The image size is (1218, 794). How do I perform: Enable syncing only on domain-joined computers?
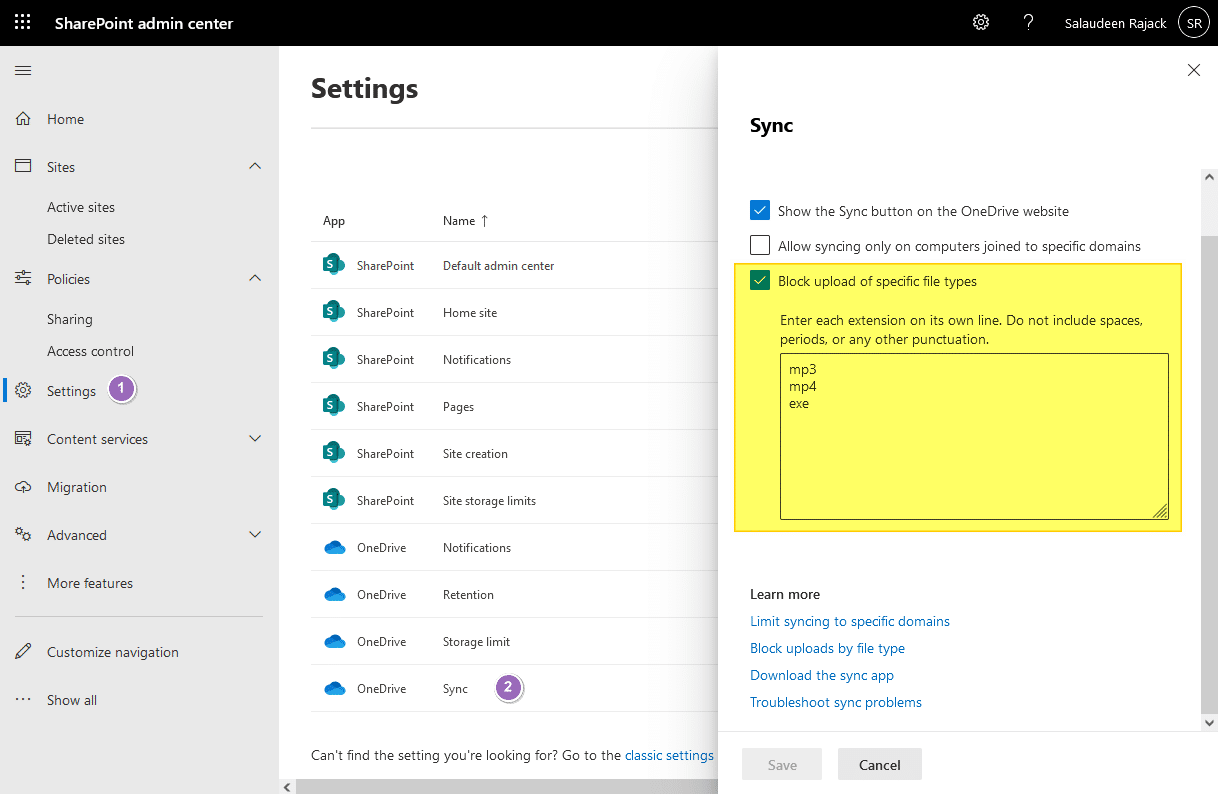click(759, 245)
